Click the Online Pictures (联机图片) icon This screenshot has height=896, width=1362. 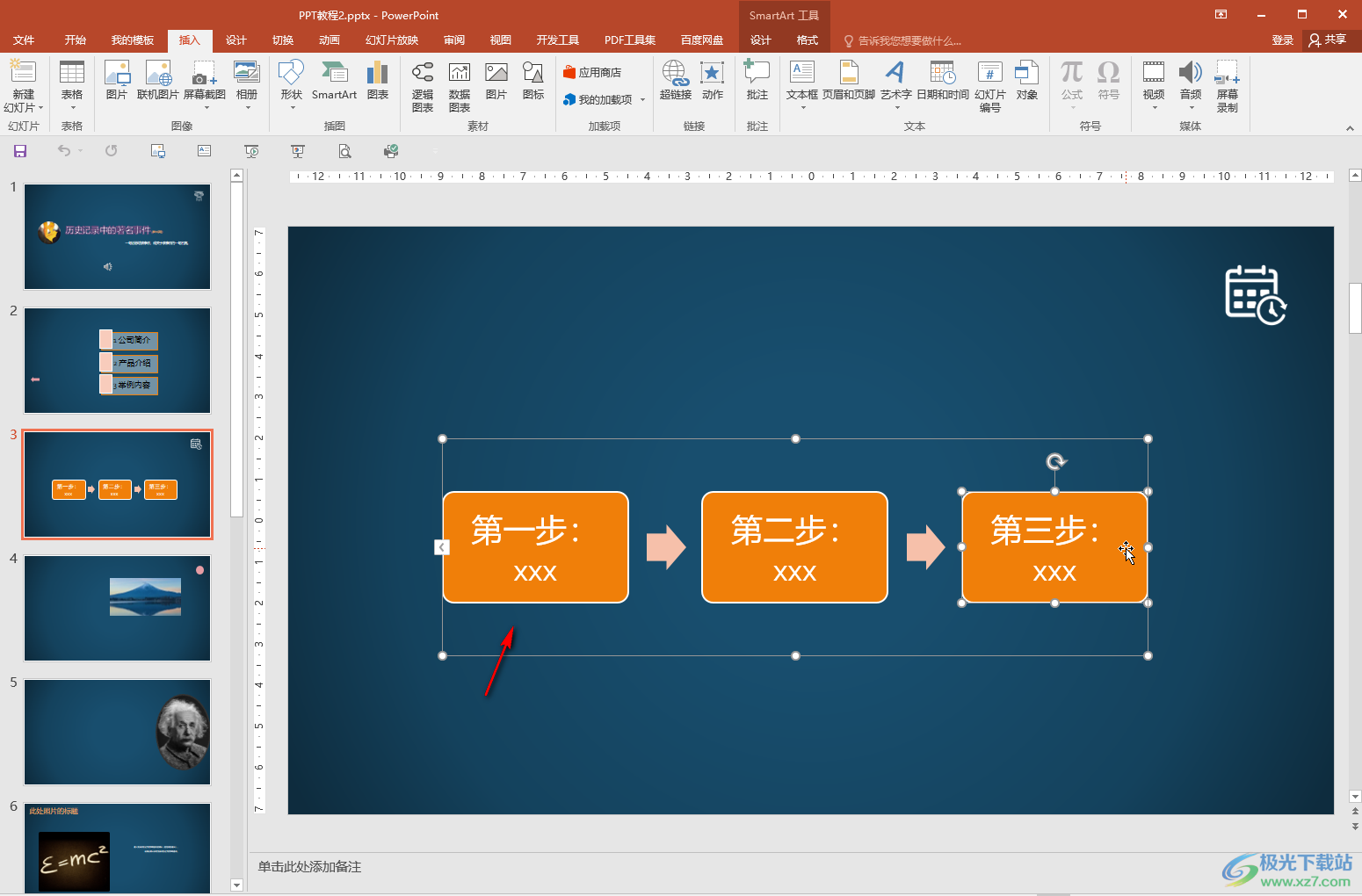click(x=158, y=81)
